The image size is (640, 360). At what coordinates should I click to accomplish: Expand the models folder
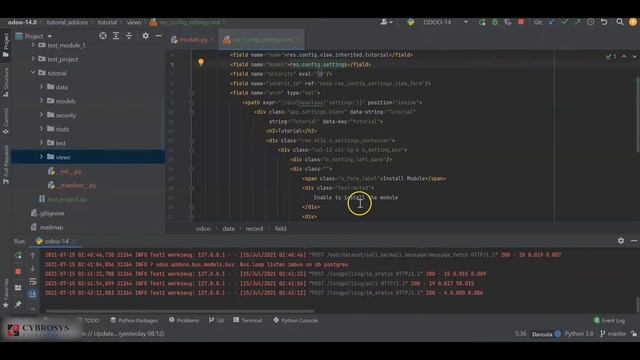[41, 100]
